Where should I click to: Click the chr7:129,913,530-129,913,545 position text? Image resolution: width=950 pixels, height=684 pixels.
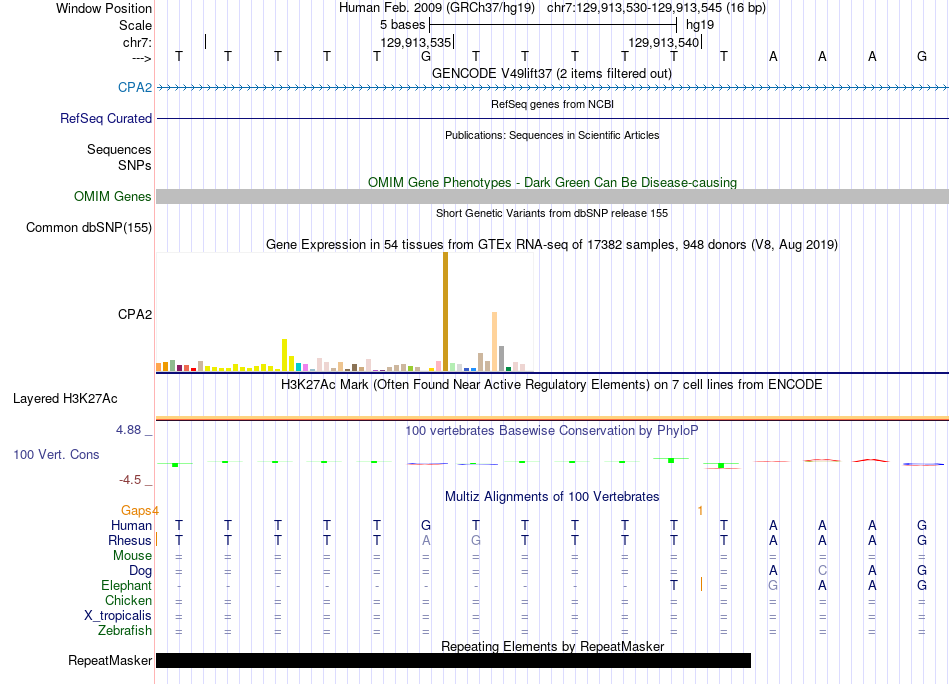(656, 8)
